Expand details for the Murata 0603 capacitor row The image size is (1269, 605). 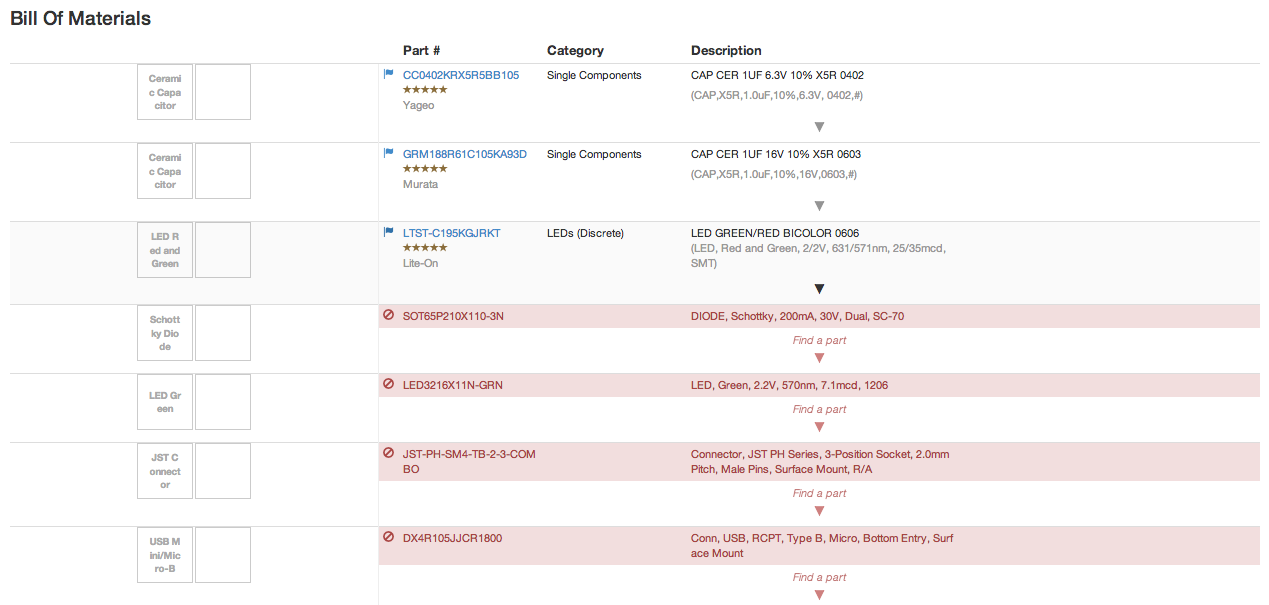[819, 206]
